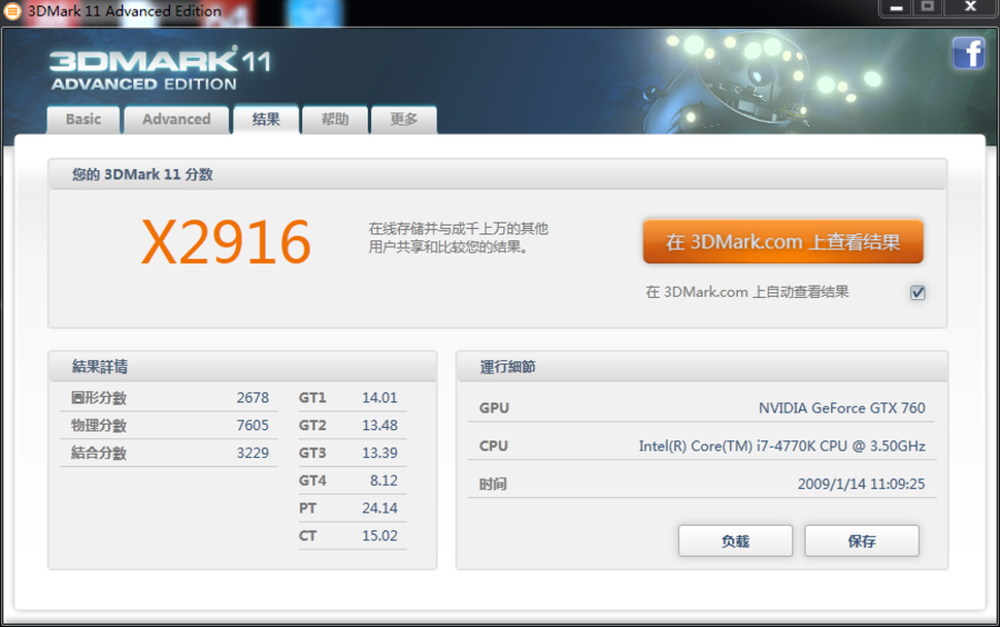Screen dimensions: 1000x627
Task: Close the 3DMark 11 window
Action: (970, 8)
